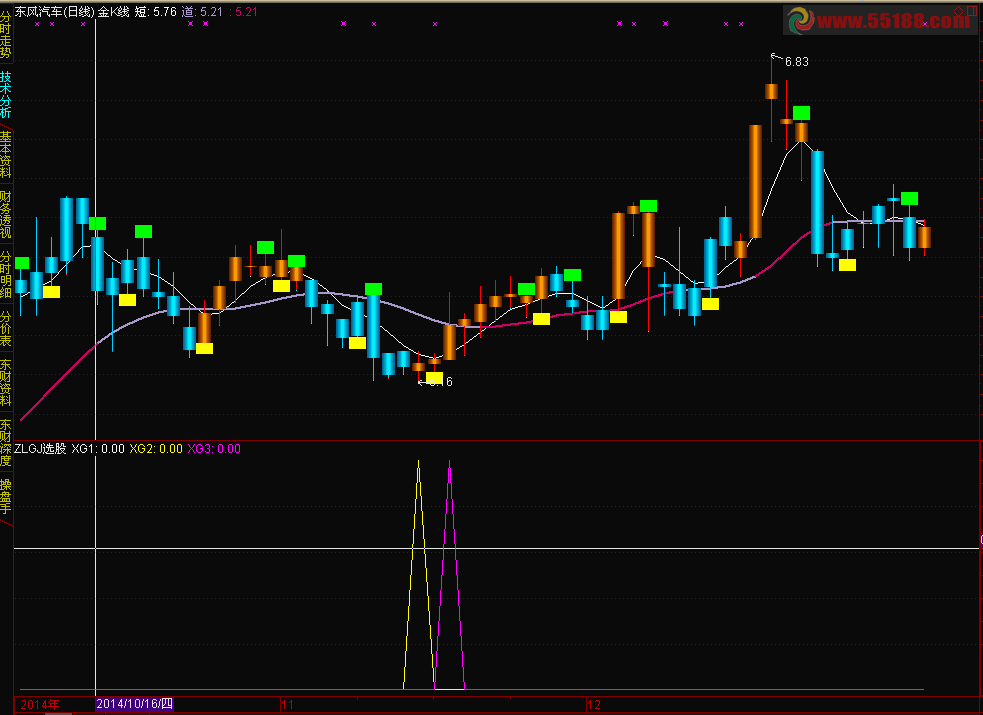Click the tall orange candle just before the 6.83 high

coord(755,182)
